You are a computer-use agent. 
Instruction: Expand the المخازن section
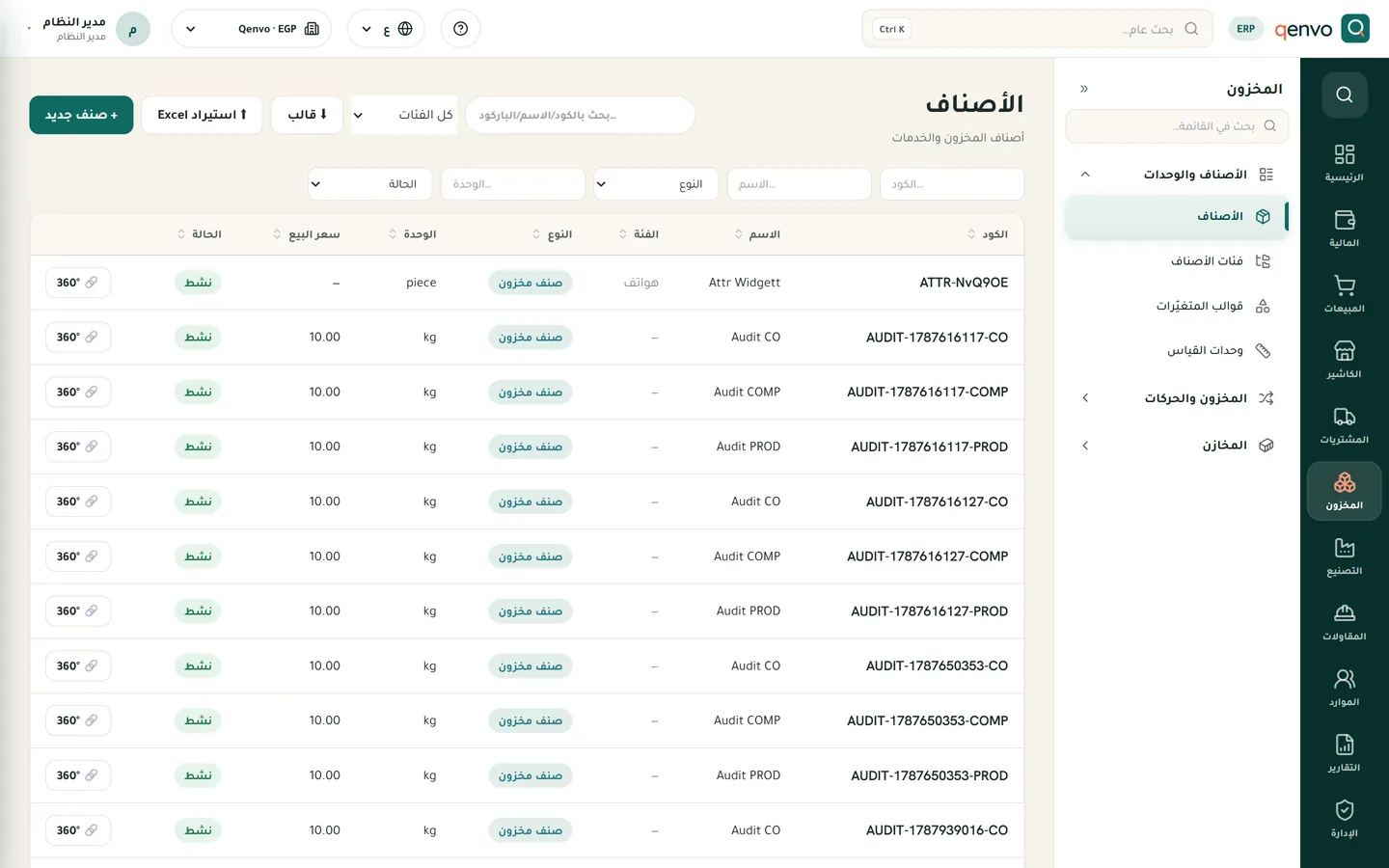pos(1177,446)
